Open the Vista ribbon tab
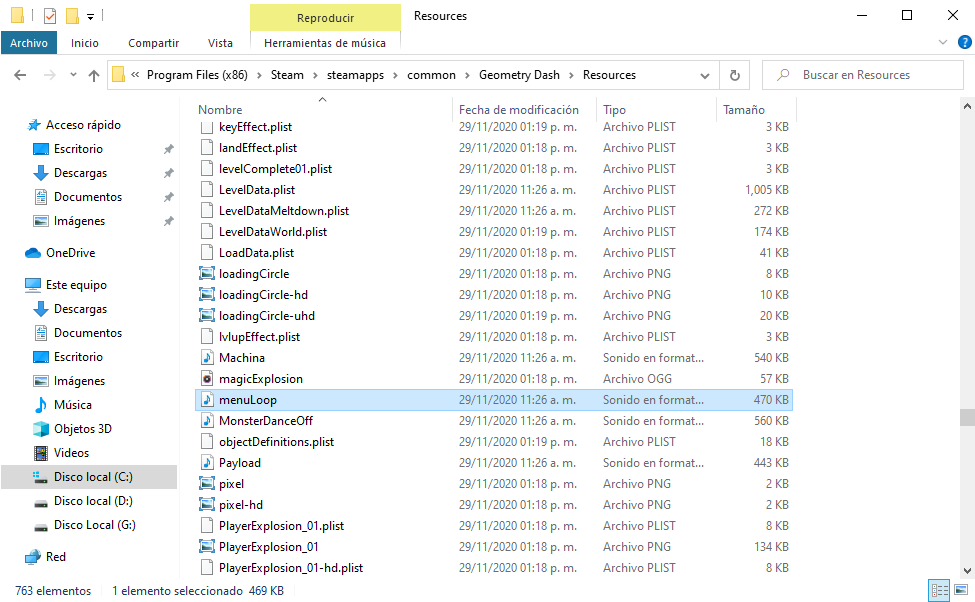Screen dimensions: 975x602 point(220,43)
